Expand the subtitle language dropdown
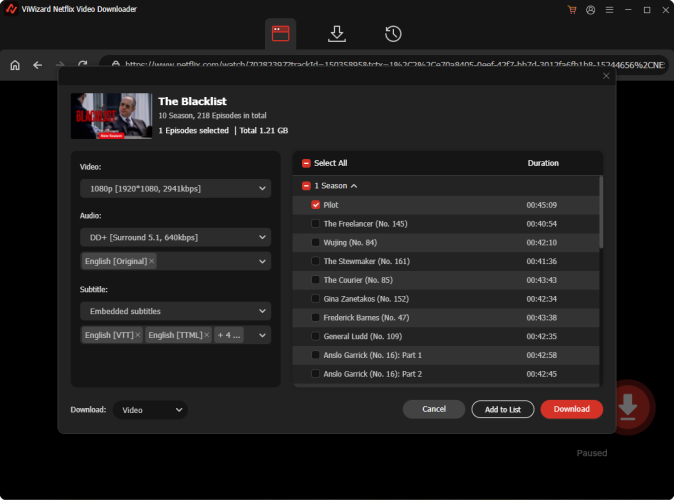This screenshot has height=500, width=674. [x=262, y=335]
